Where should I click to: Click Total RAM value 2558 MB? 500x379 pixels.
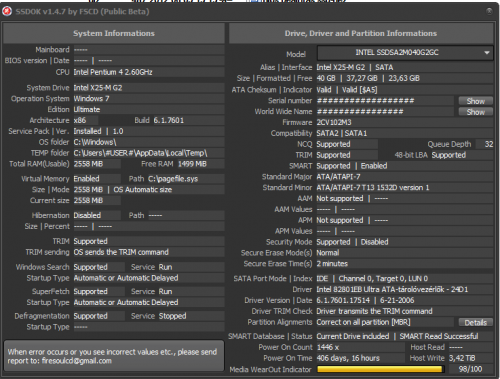click(x=88, y=164)
